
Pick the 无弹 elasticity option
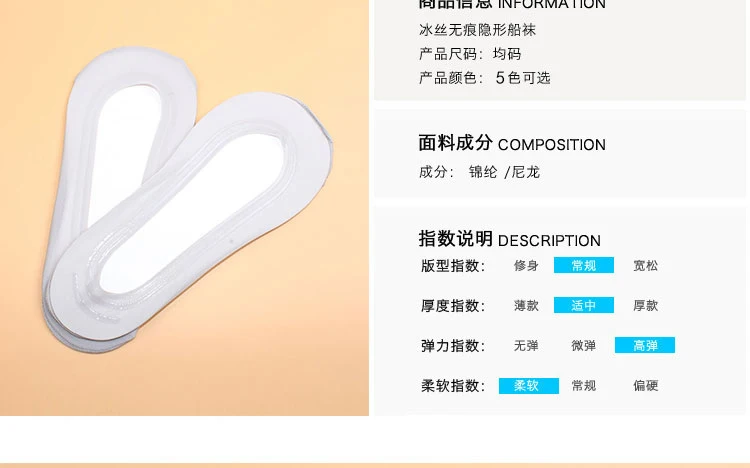tap(526, 345)
